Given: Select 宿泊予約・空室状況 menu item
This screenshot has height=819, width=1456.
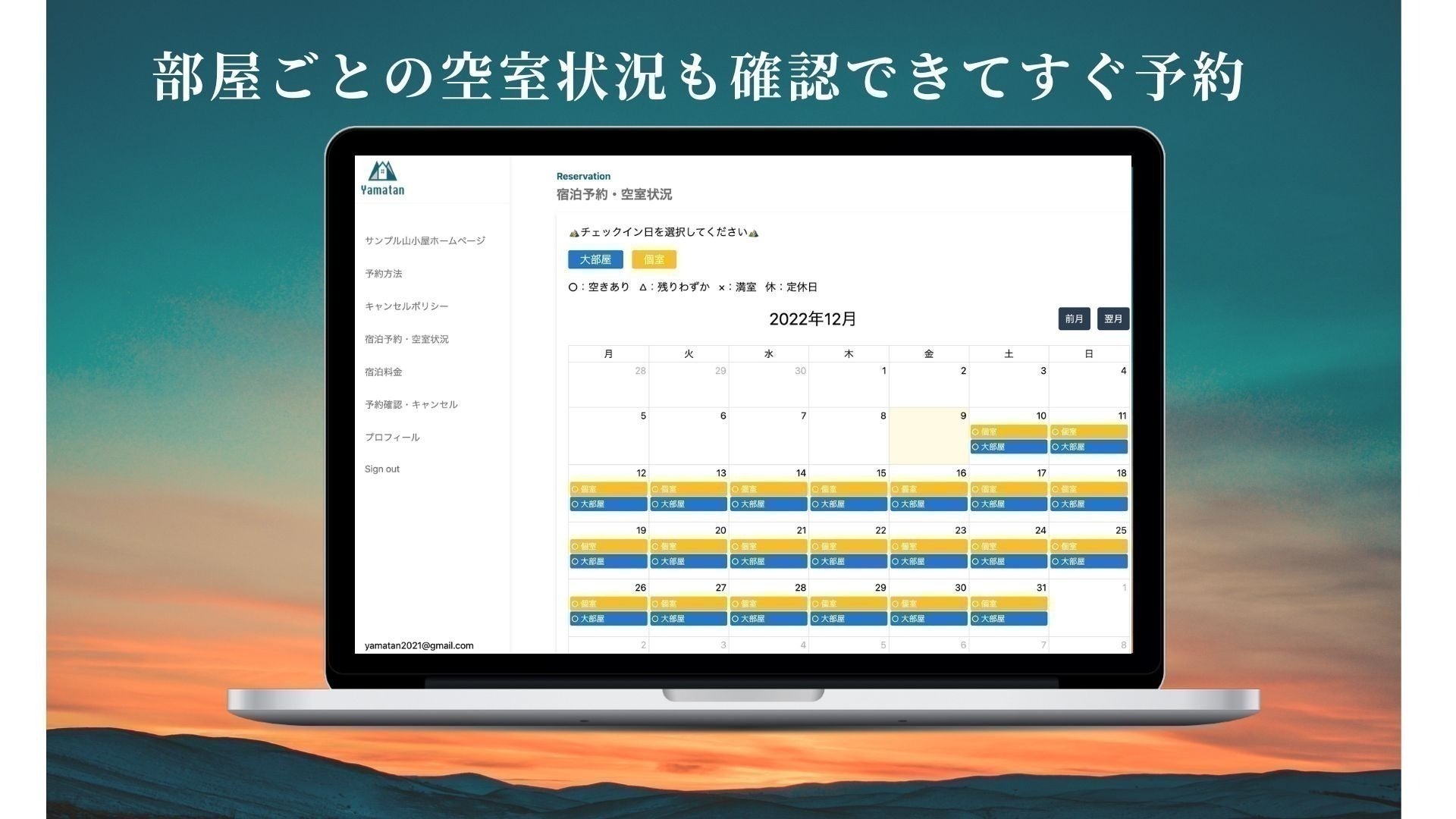Looking at the screenshot, I should point(406,339).
